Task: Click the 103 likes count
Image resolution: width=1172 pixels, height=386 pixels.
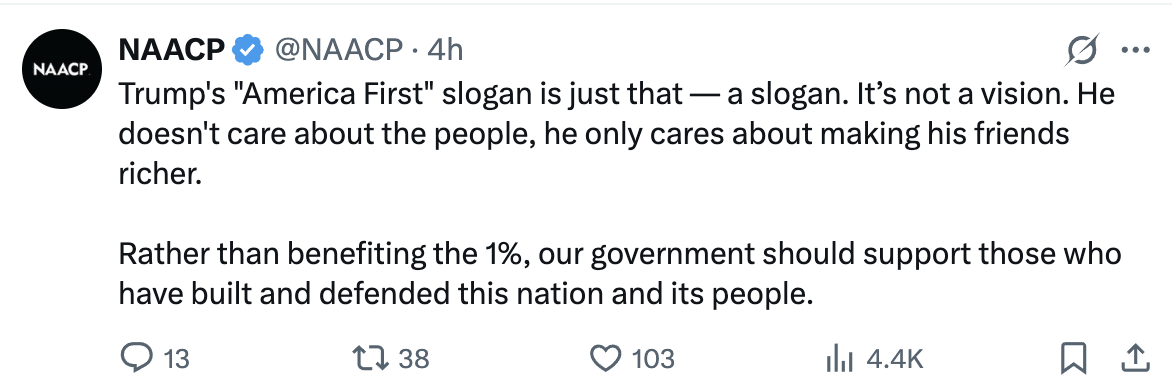Action: pyautogui.click(x=653, y=359)
